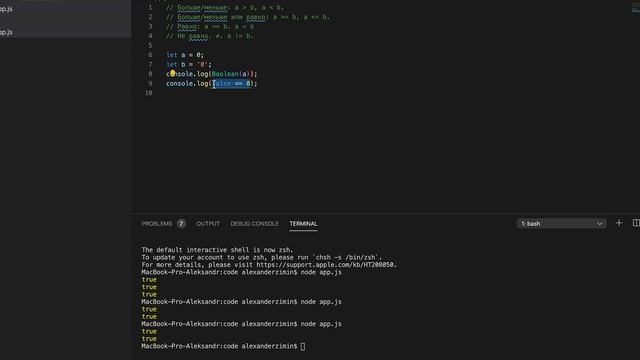Click 'Boolean' in the line 8 console.log call
This screenshot has width=640, height=360.
[225, 74]
